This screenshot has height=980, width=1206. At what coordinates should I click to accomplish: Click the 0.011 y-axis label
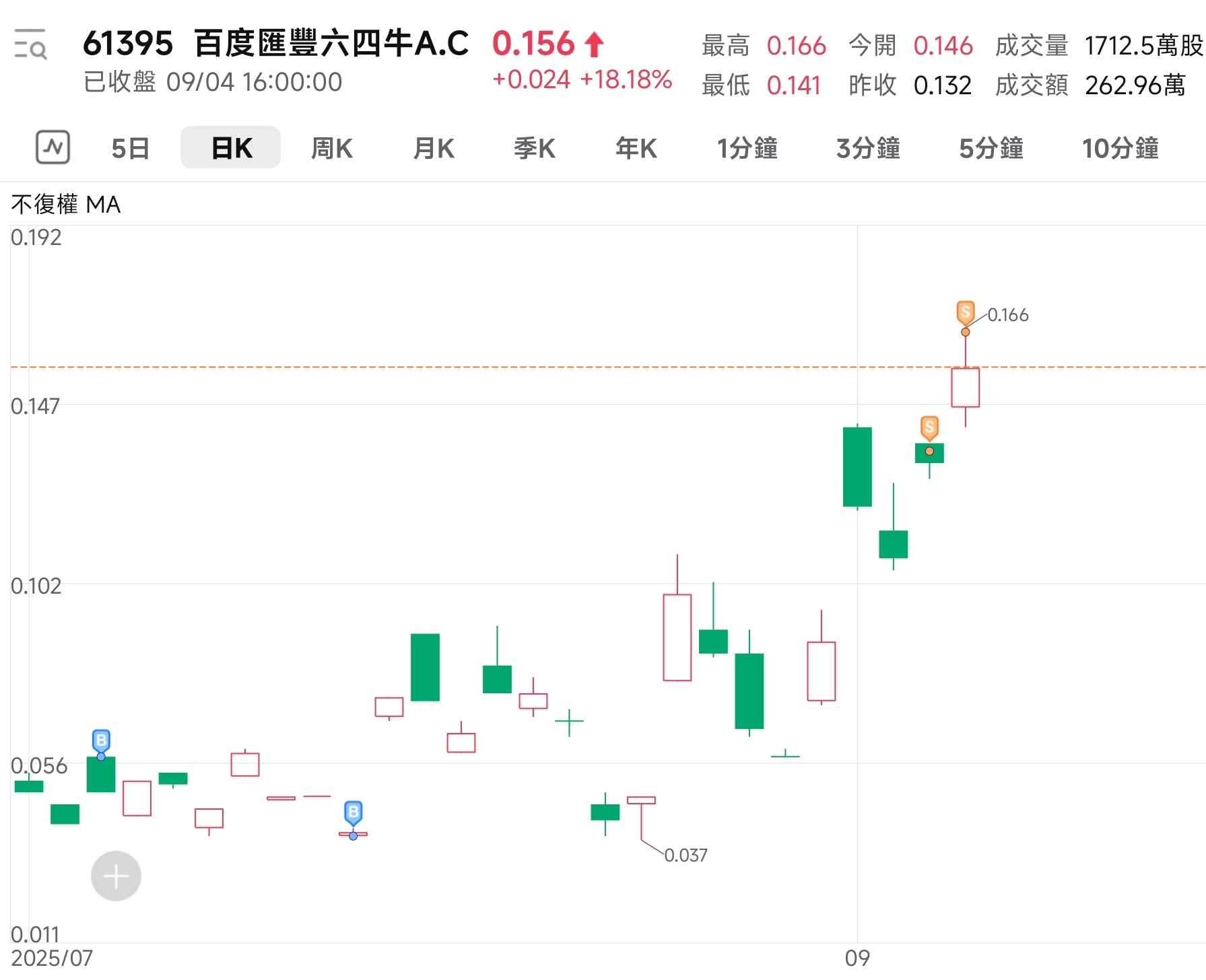click(36, 935)
